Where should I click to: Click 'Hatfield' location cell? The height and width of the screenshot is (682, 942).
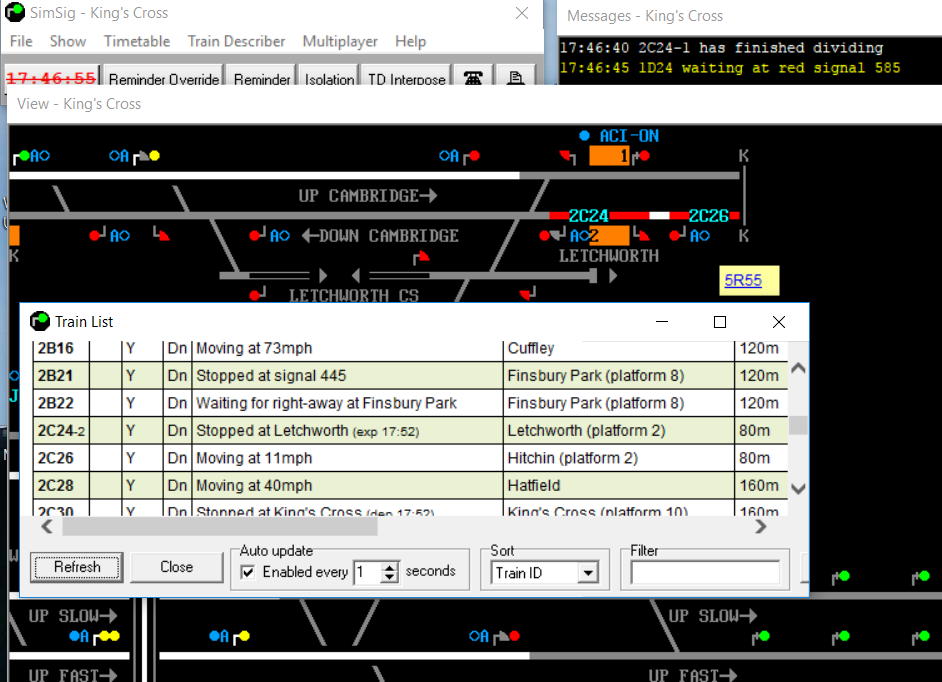[619, 486]
